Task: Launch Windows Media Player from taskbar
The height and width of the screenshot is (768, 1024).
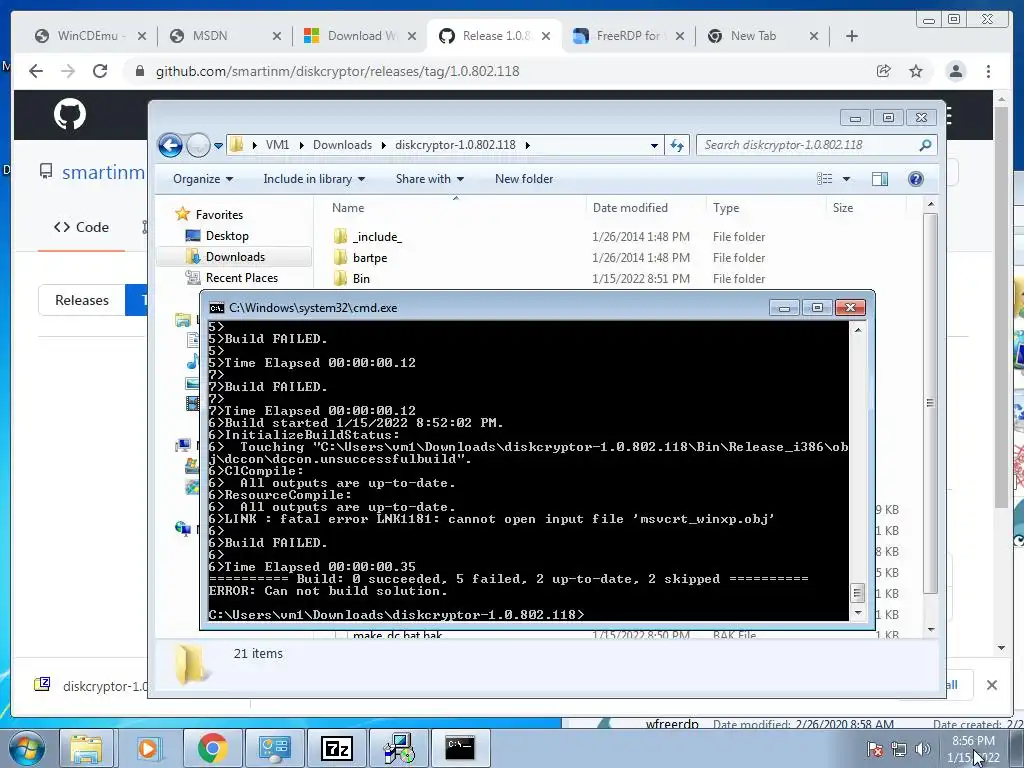Action: click(x=148, y=748)
